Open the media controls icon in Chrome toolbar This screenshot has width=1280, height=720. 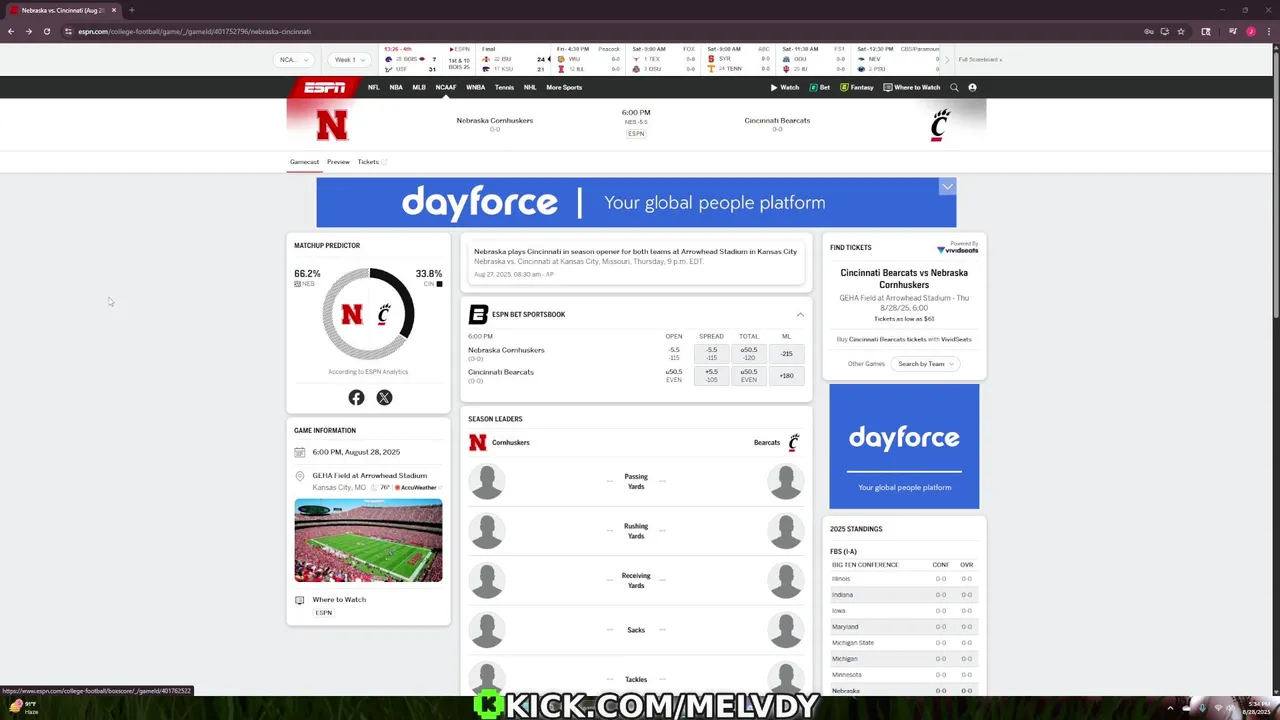pos(1233,31)
